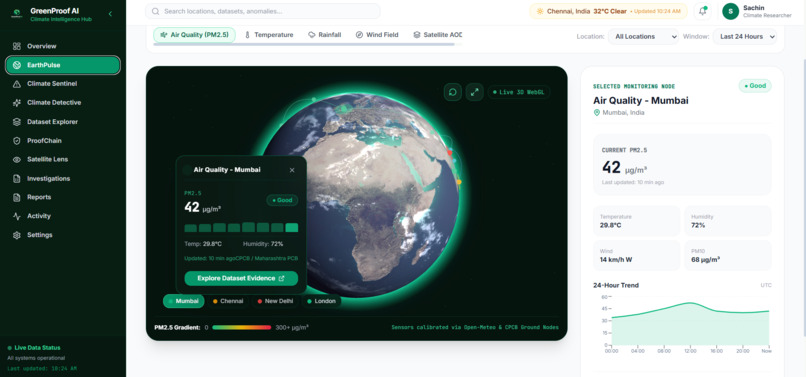Click the globe fullscreen expand icon
This screenshot has width=806, height=377.
tap(474, 92)
